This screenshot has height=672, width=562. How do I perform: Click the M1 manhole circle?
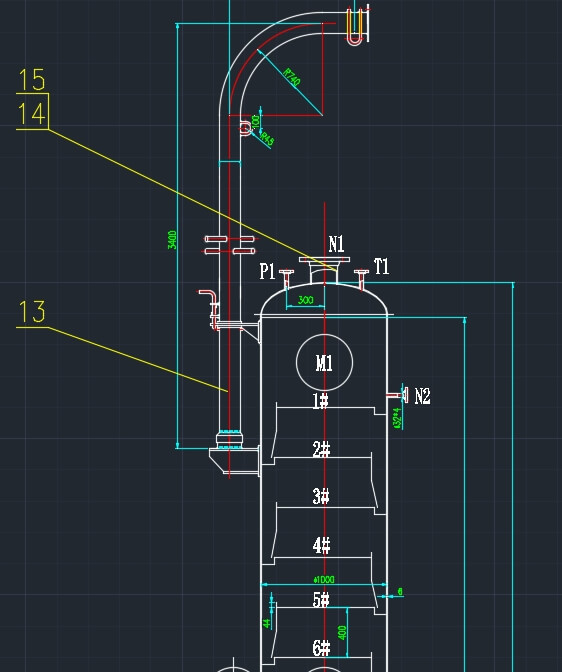coord(325,362)
